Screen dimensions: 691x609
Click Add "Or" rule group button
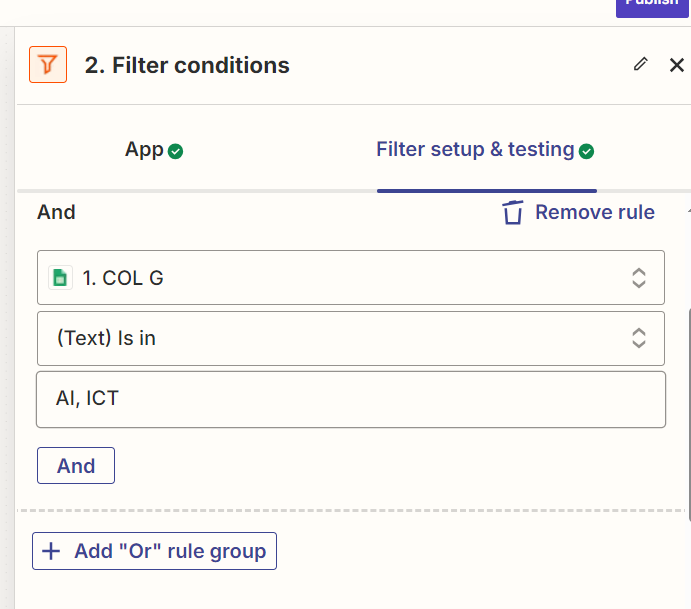pos(154,551)
